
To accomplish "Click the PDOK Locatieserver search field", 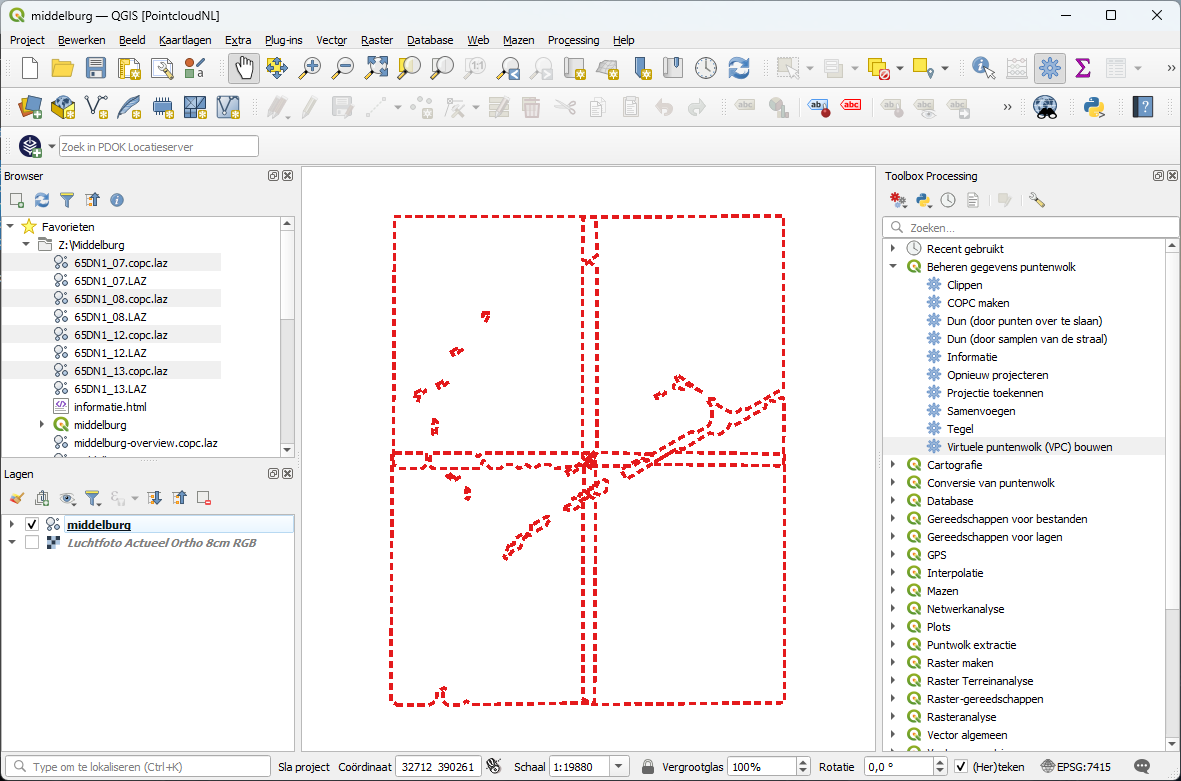I will [x=158, y=145].
